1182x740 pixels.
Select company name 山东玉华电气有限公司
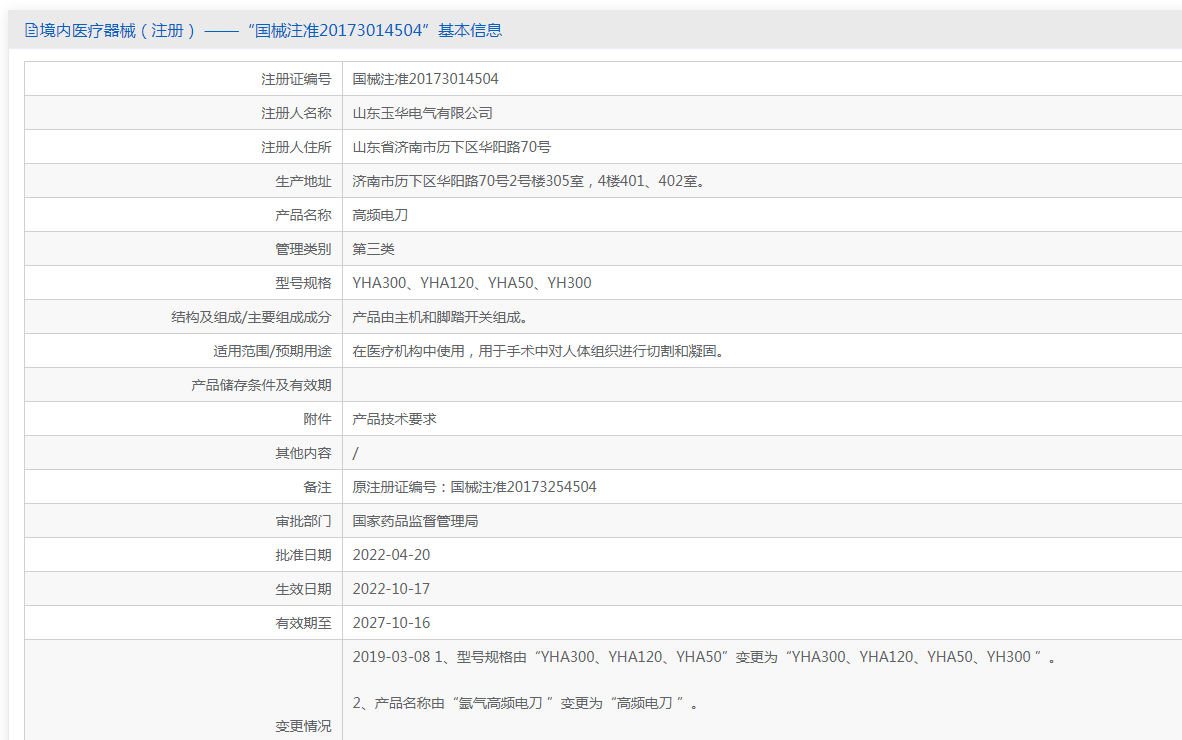tap(422, 113)
